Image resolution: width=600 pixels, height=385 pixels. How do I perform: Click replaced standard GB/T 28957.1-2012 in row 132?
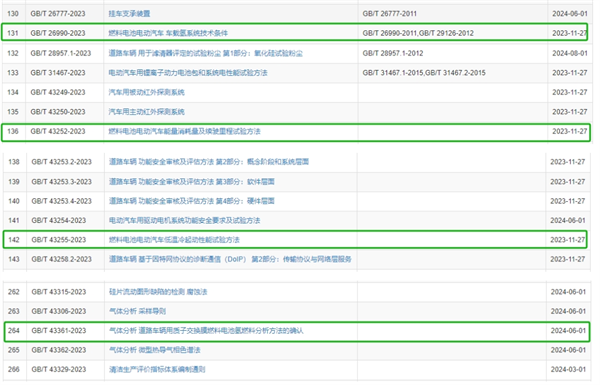tap(393, 53)
